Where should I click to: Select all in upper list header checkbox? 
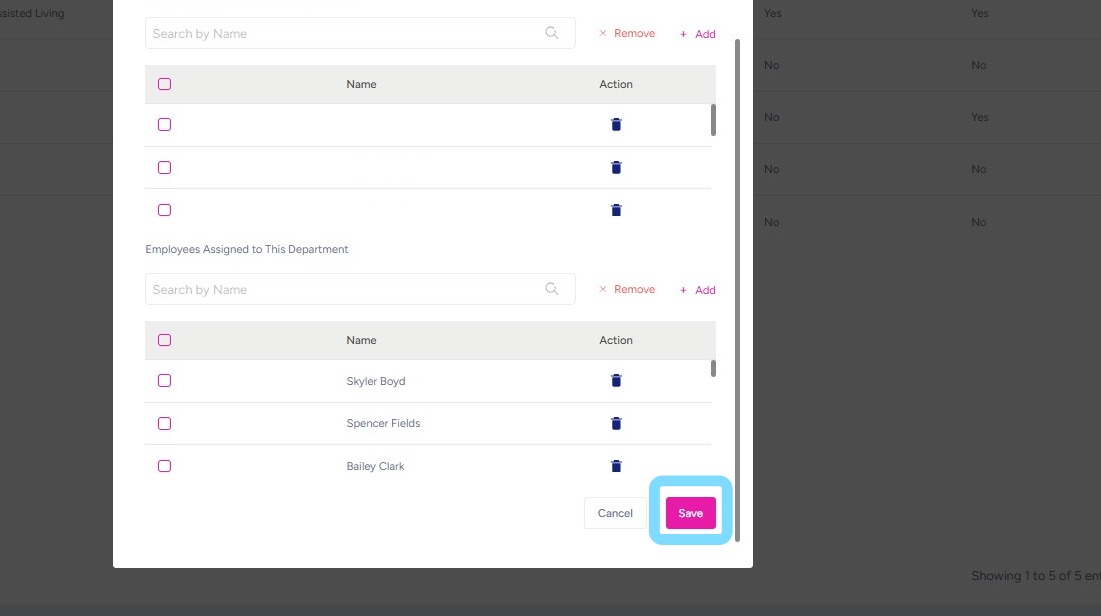pyautogui.click(x=164, y=84)
